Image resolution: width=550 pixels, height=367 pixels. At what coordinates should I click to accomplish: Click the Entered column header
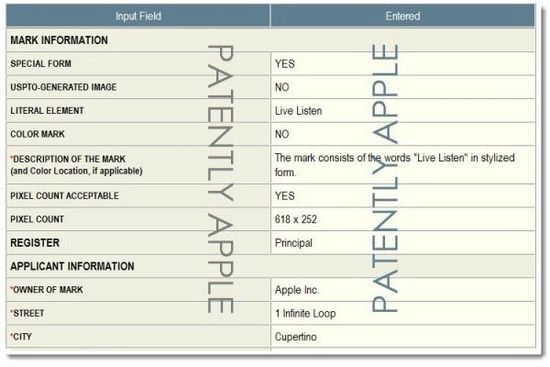pyautogui.click(x=403, y=16)
